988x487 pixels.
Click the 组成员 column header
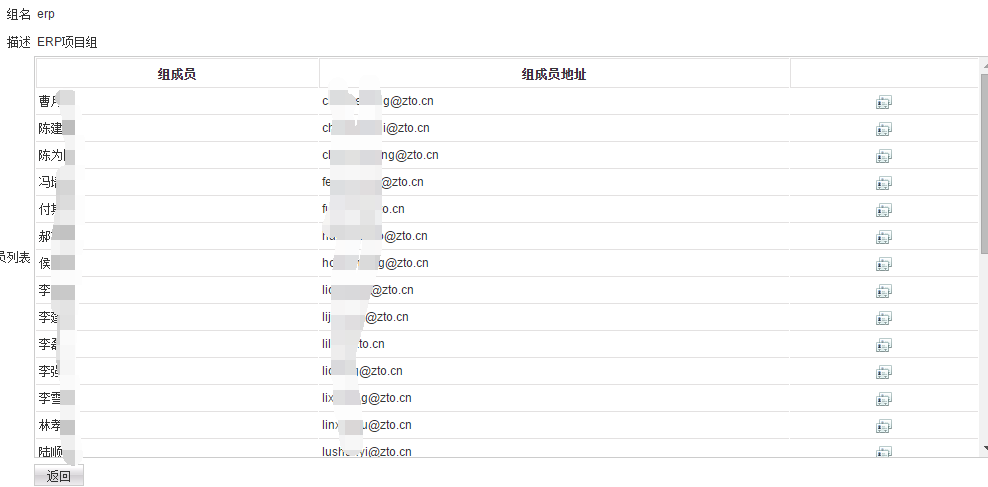point(177,74)
